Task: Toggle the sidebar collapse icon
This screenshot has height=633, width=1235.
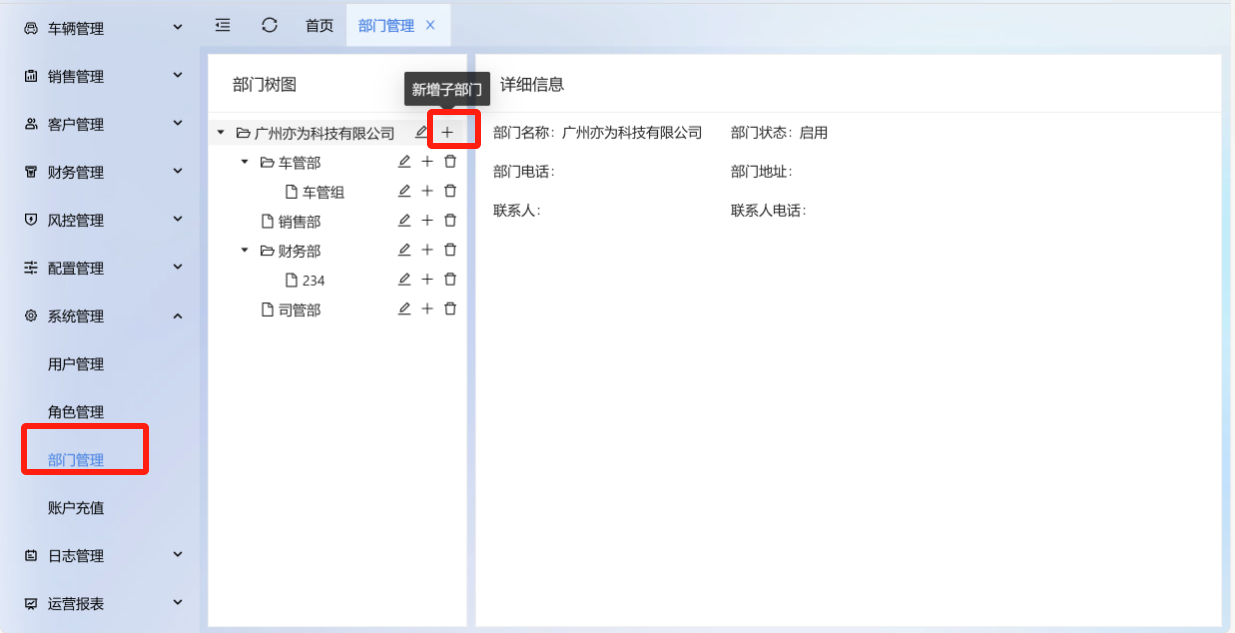Action: [223, 26]
